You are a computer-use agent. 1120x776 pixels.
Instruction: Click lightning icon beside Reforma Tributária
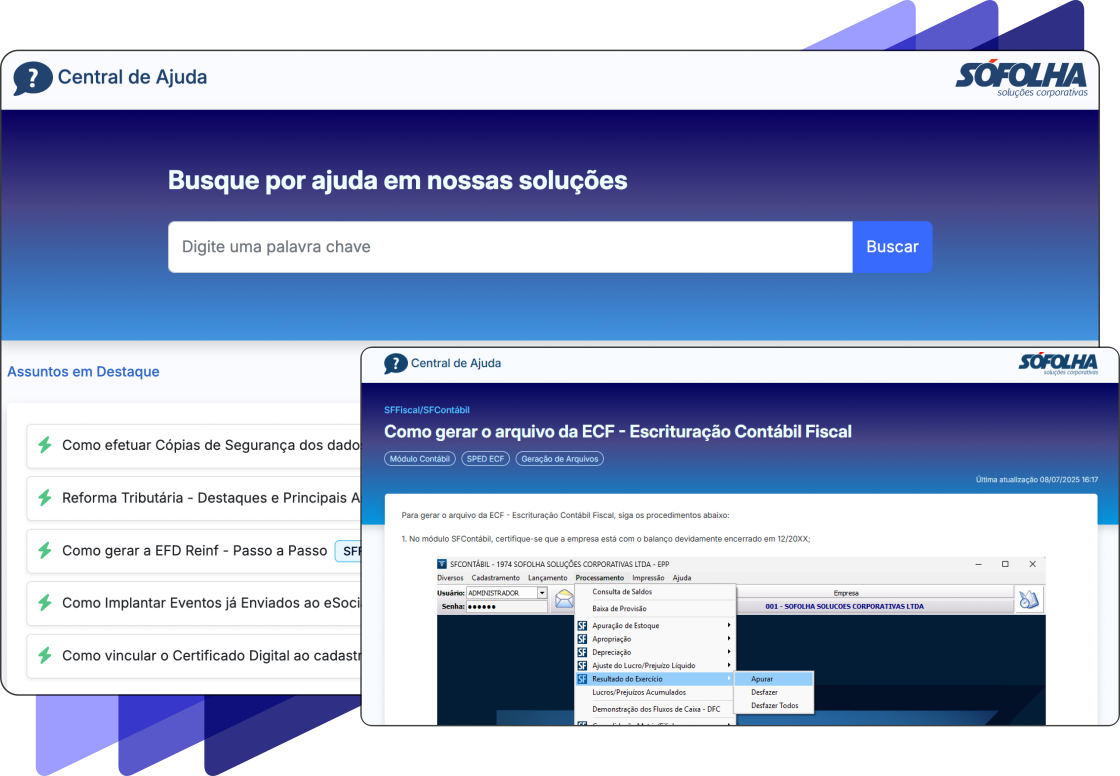(x=44, y=498)
